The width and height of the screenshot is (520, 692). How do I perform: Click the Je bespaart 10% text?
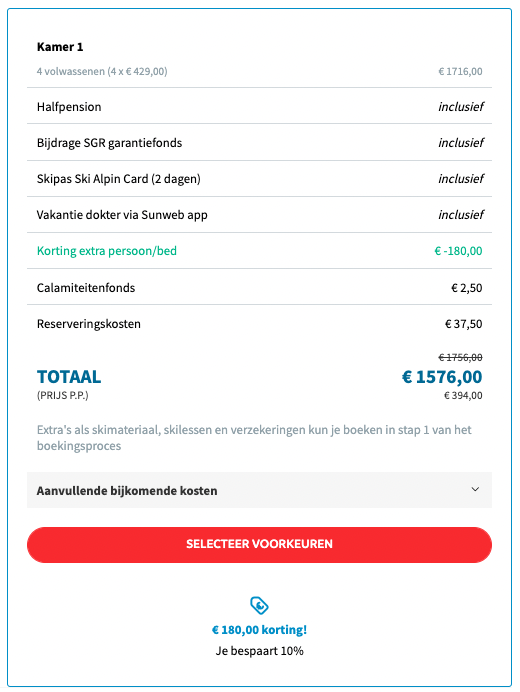(x=259, y=651)
